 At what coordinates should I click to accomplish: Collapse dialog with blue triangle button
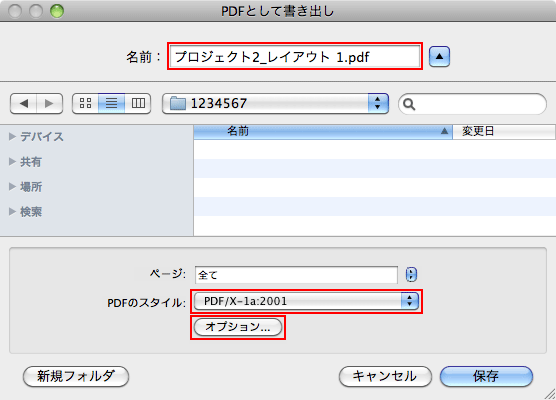pyautogui.click(x=439, y=56)
